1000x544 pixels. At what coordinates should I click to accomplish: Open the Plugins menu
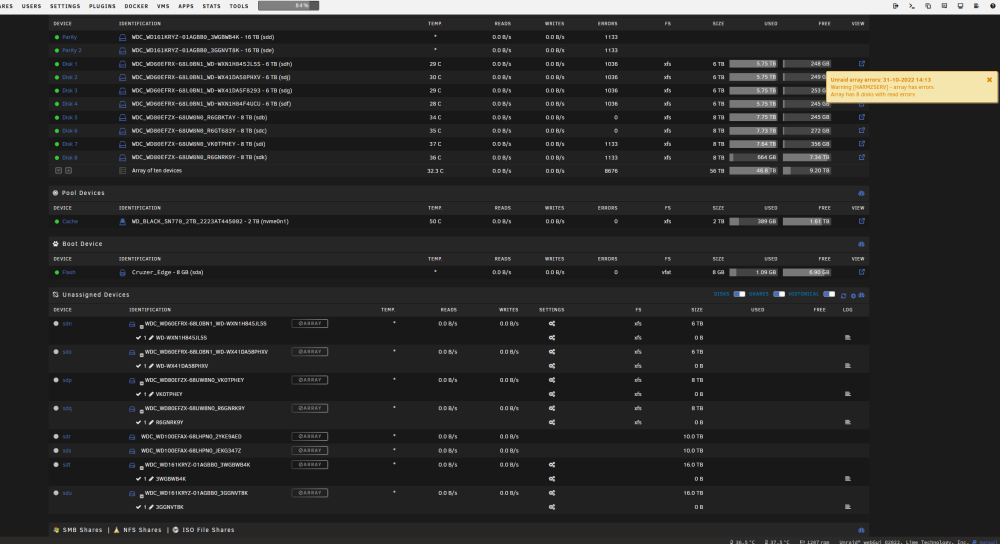[102, 6]
